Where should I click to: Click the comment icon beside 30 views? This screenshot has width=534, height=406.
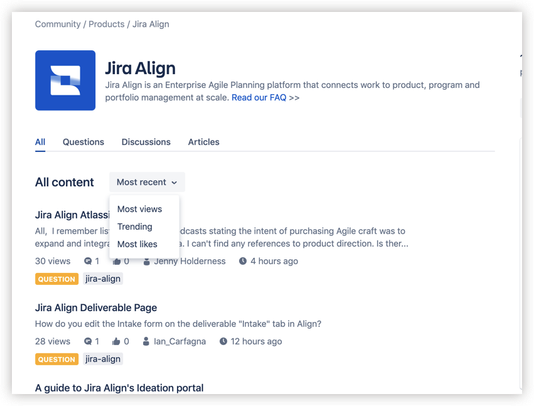point(88,261)
